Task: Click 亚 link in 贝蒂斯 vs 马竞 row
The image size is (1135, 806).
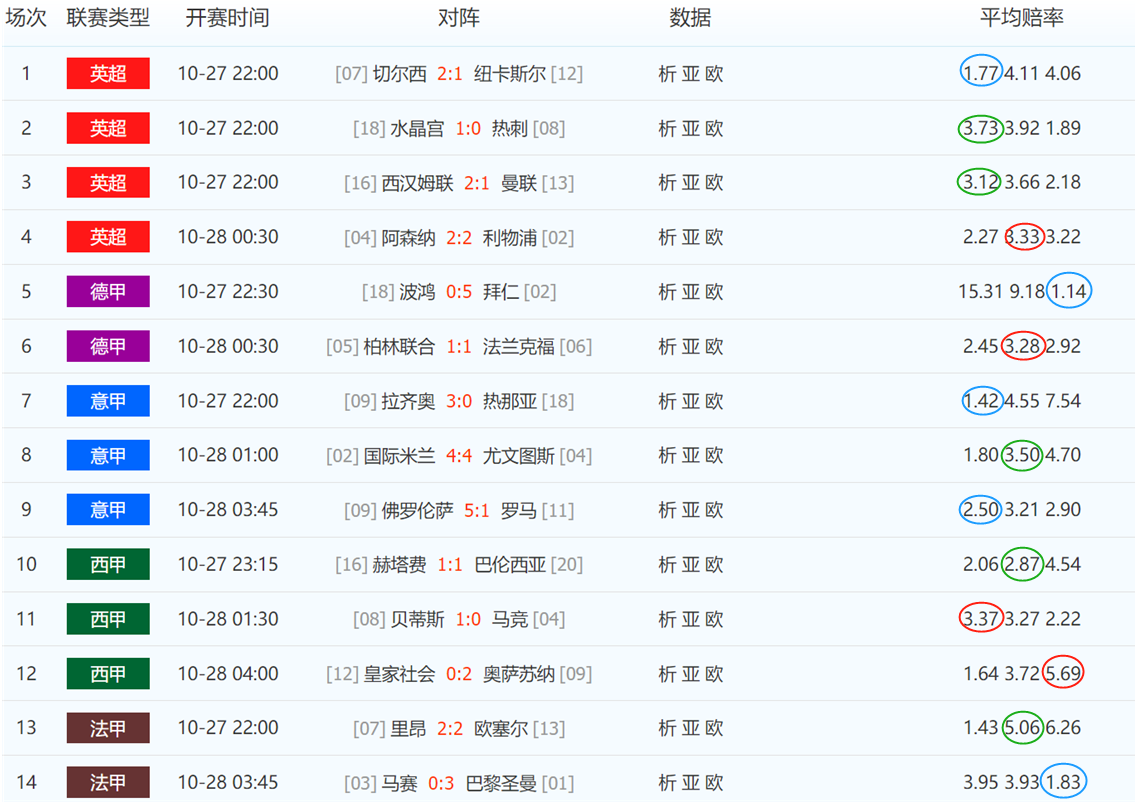Action: (x=691, y=619)
